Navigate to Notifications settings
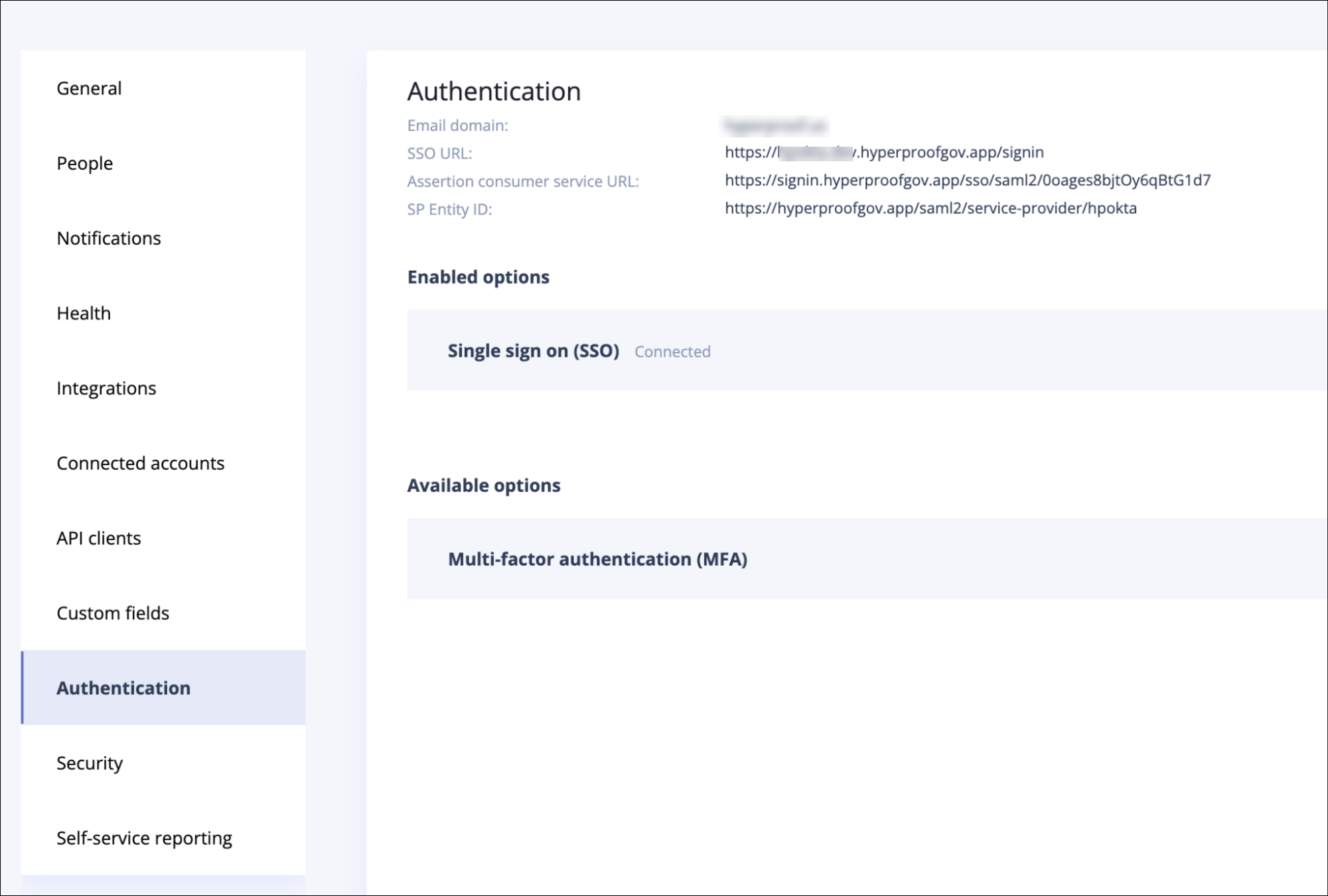Screen dimensions: 1328x896 (108, 238)
